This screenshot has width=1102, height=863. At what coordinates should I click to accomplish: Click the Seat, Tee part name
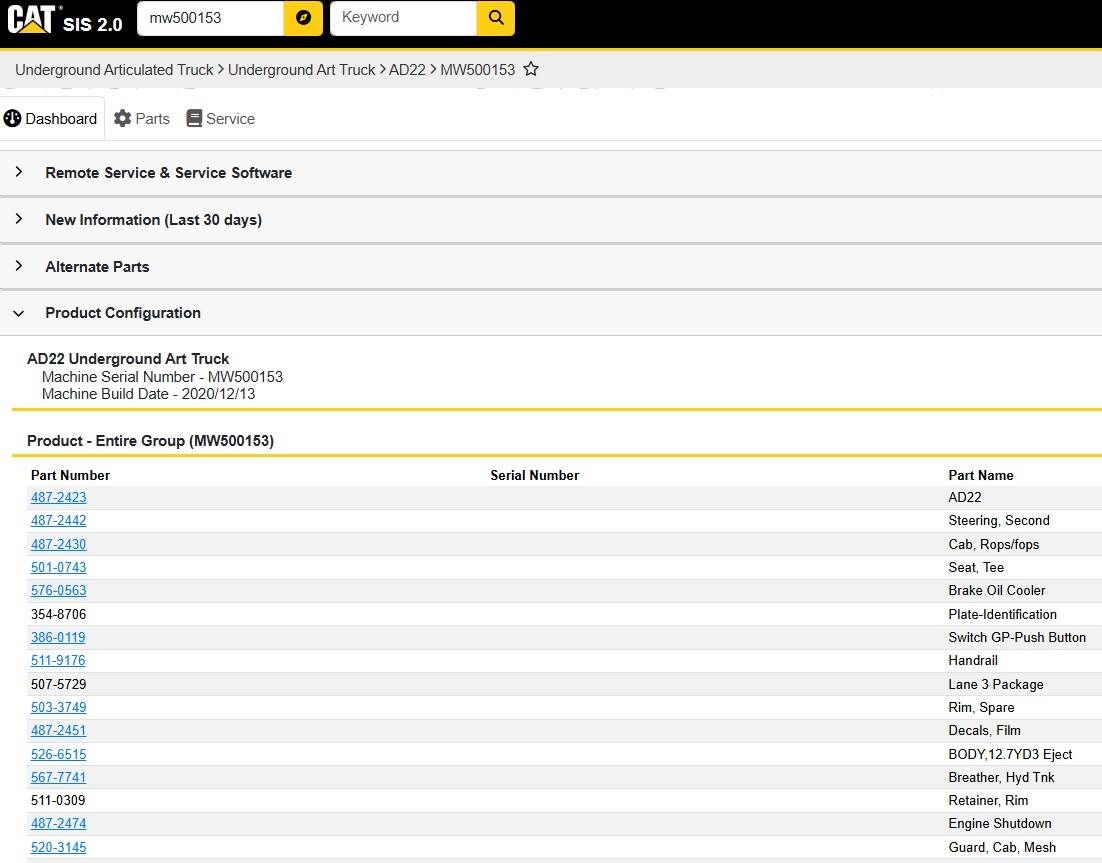976,567
